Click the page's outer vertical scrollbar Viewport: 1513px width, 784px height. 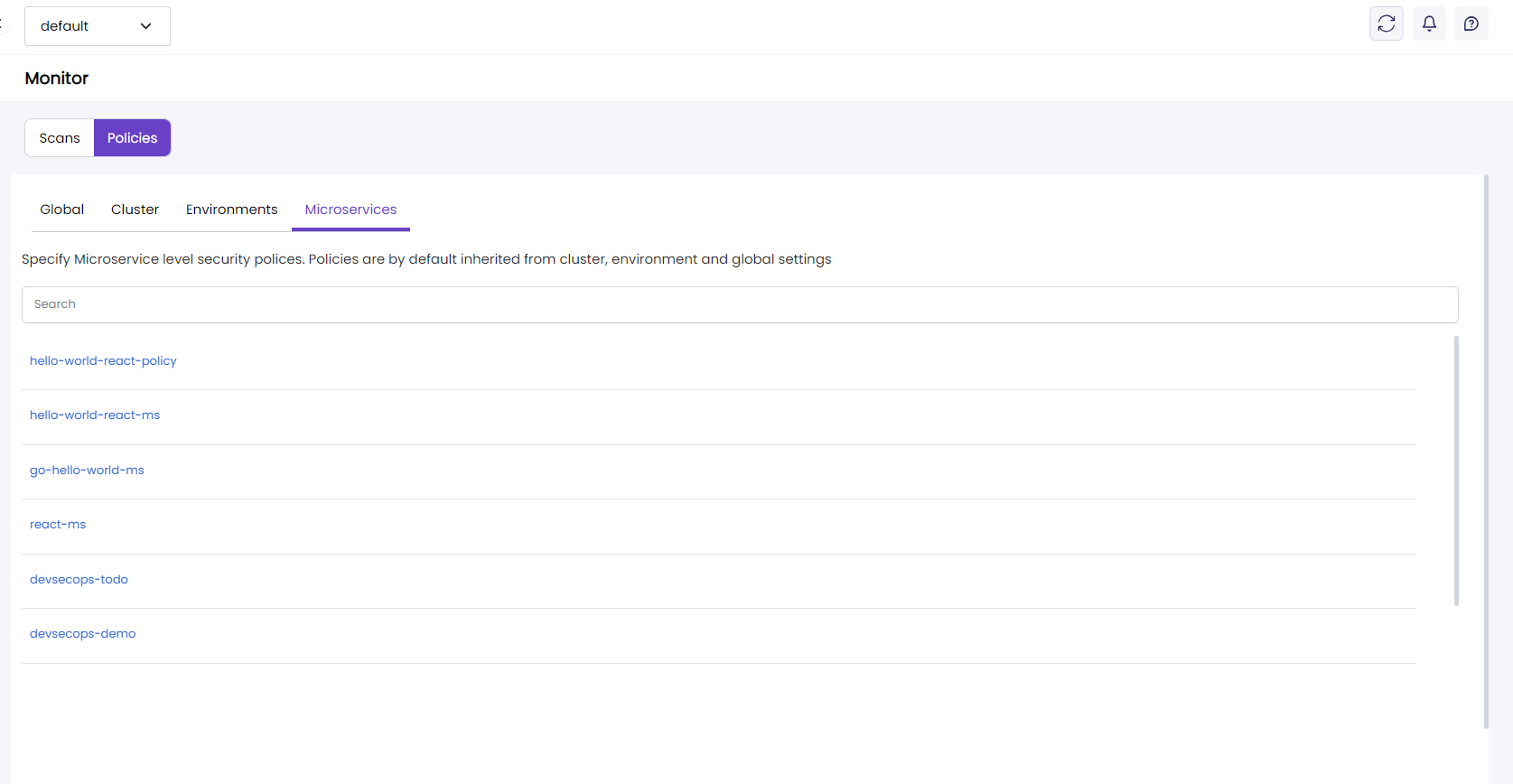tap(1486, 452)
